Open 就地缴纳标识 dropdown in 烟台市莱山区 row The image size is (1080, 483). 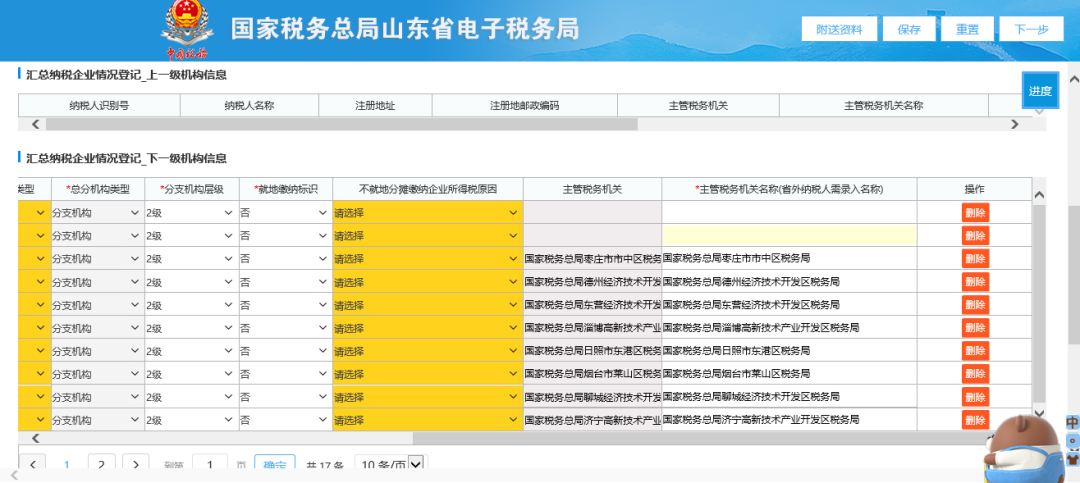[286, 374]
